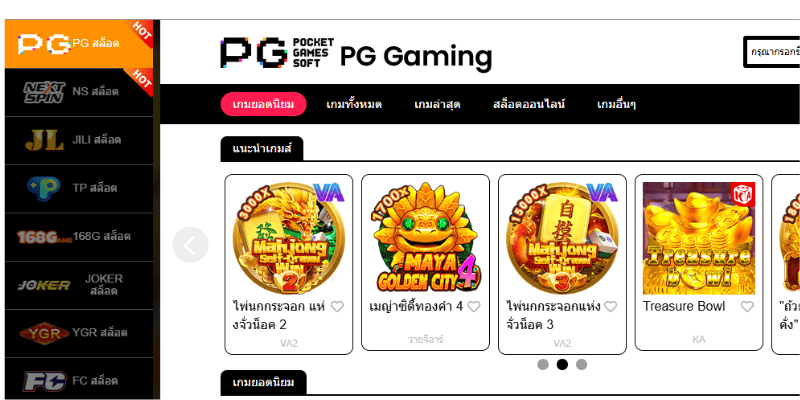Focus the game search input field
The width and height of the screenshot is (800, 400).
(771, 52)
